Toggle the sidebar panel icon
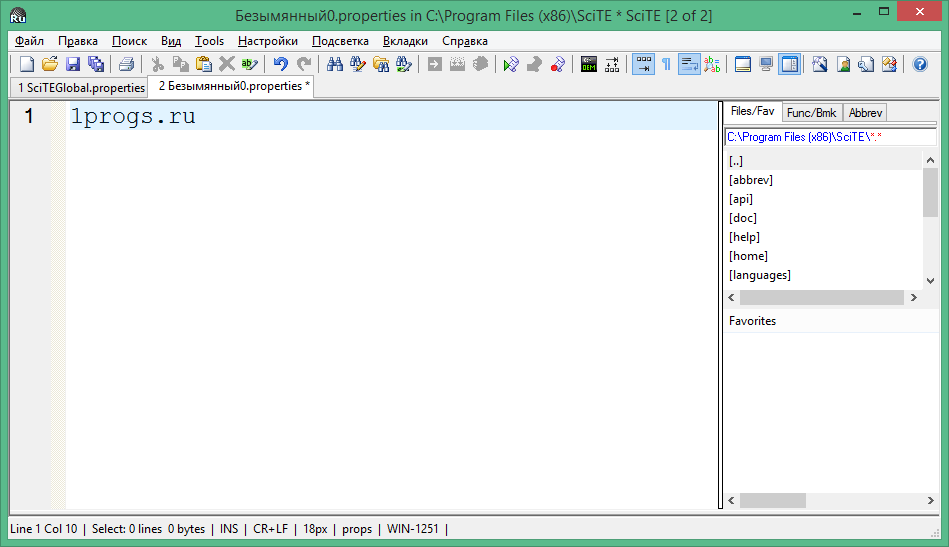 click(x=790, y=64)
